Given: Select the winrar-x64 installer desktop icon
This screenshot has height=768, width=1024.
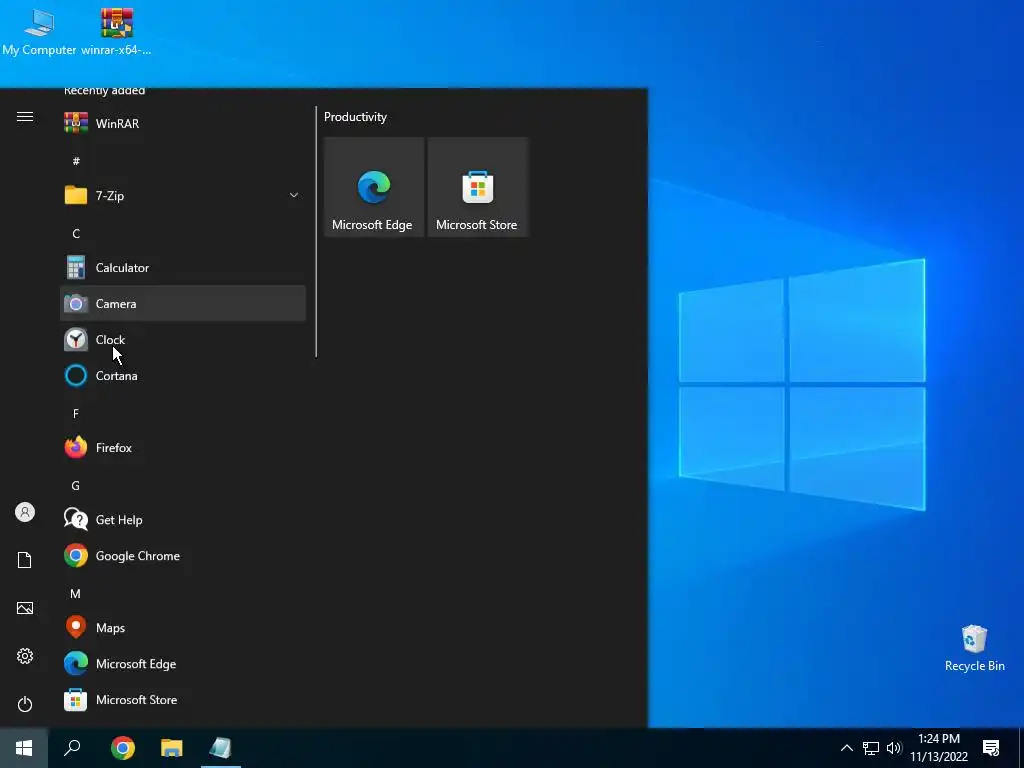Looking at the screenshot, I should 116,31.
